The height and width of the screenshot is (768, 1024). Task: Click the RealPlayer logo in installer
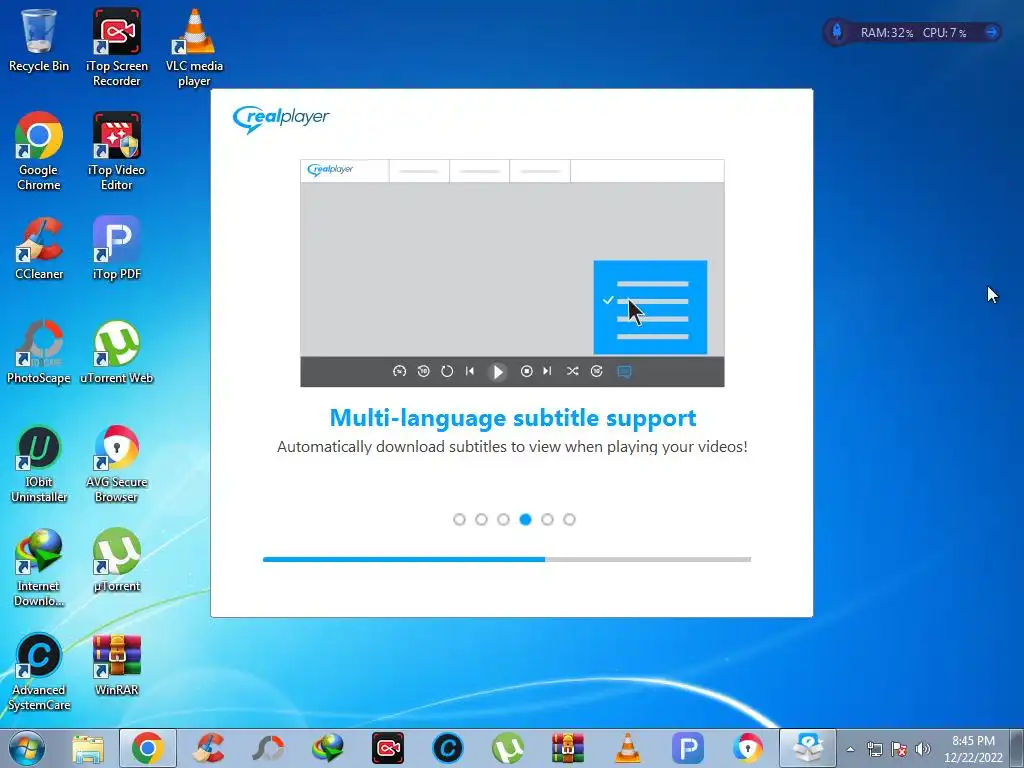point(281,119)
